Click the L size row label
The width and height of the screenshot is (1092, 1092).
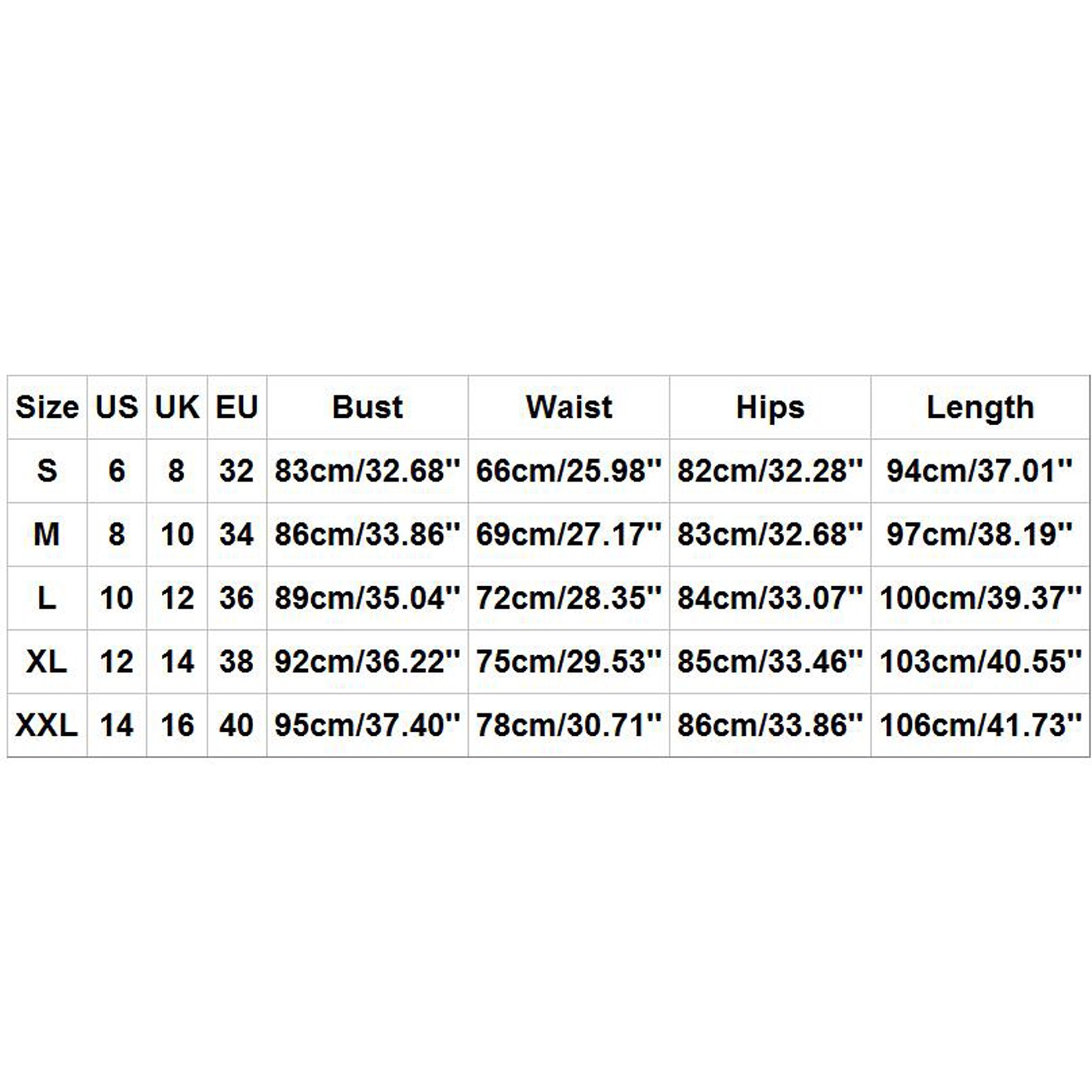click(x=47, y=599)
